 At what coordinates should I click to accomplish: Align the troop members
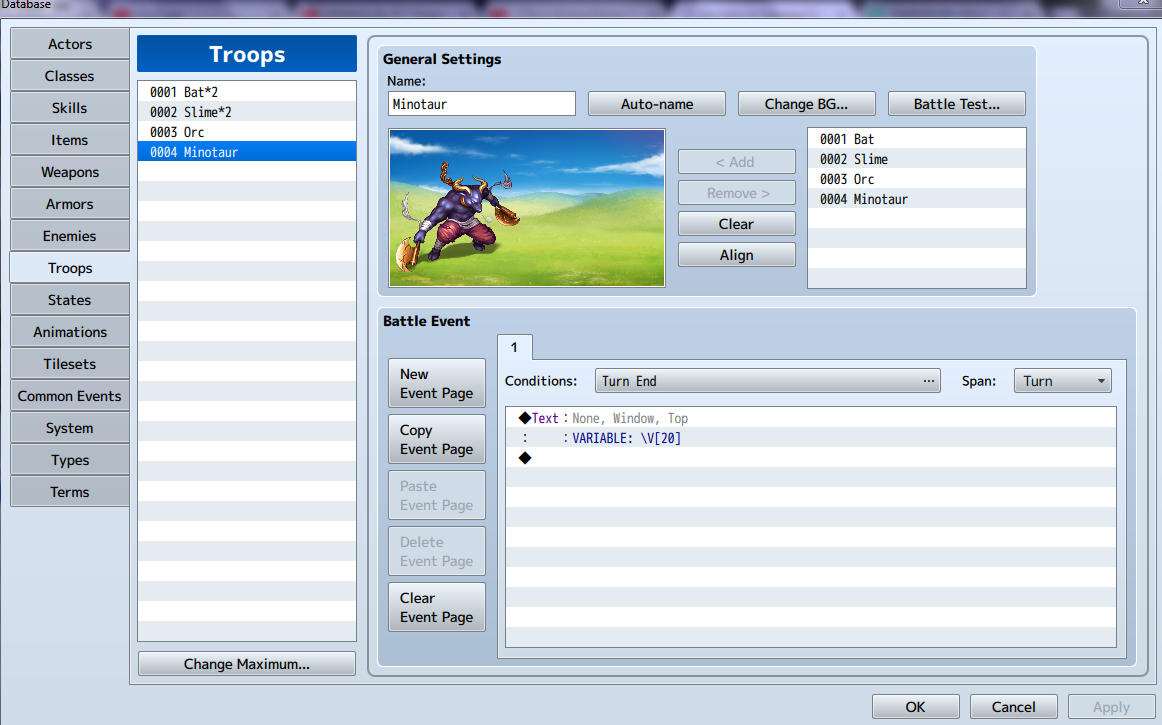[x=736, y=254]
